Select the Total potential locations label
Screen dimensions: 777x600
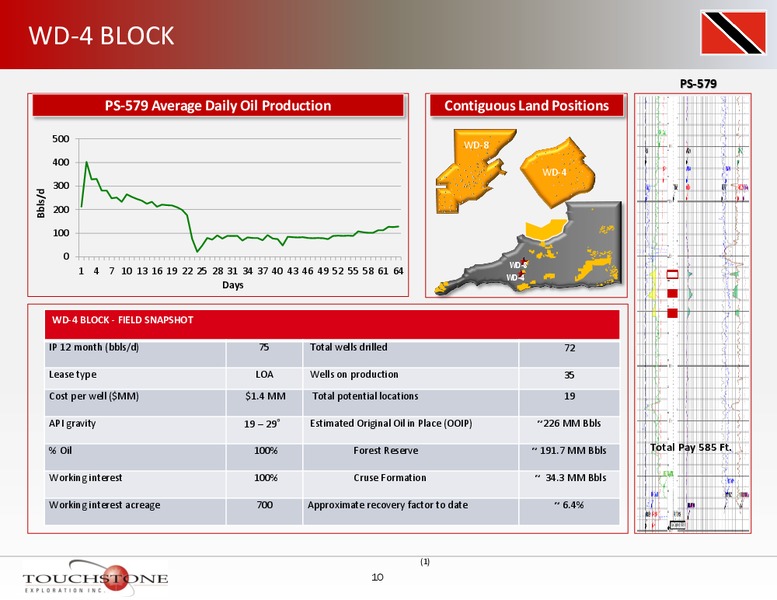click(365, 396)
